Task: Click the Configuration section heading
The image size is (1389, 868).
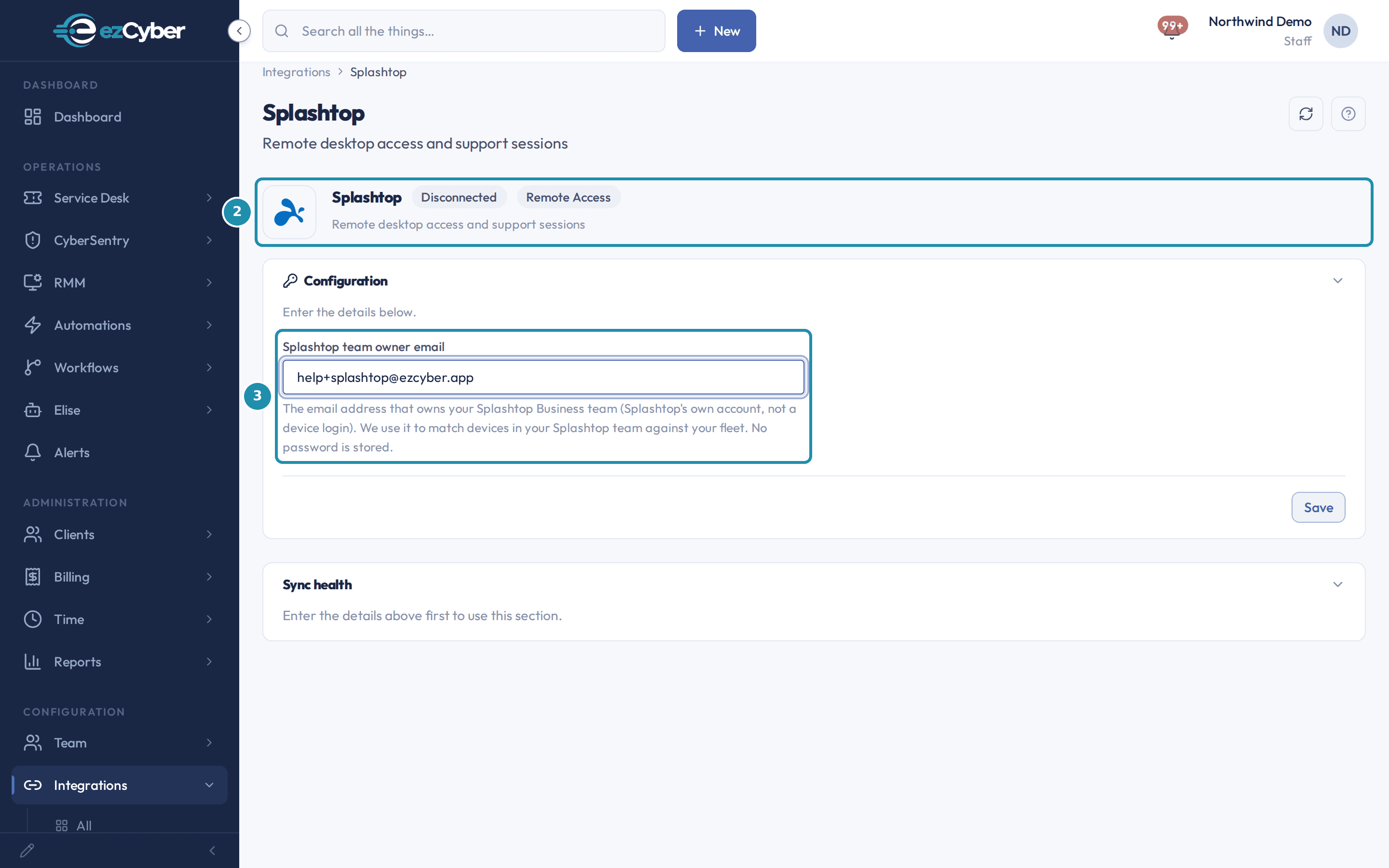Action: click(345, 281)
